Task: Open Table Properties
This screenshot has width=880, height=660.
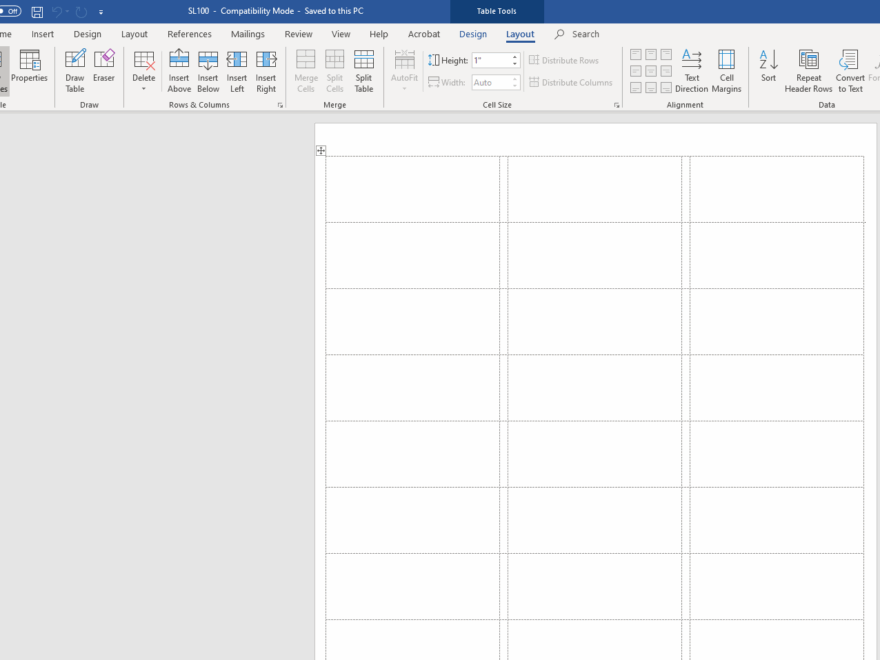Action: 29,70
